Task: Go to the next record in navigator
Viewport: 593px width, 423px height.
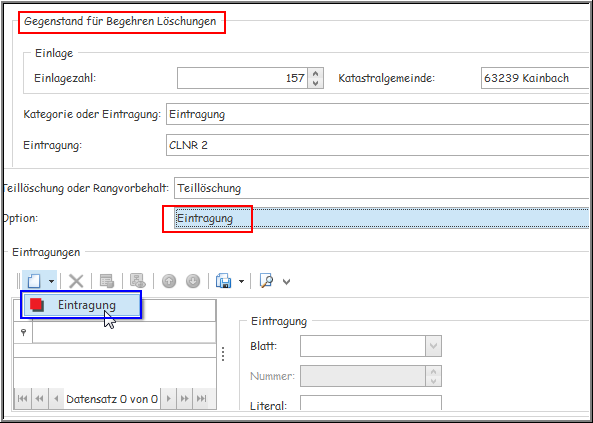Action: click(x=169, y=398)
